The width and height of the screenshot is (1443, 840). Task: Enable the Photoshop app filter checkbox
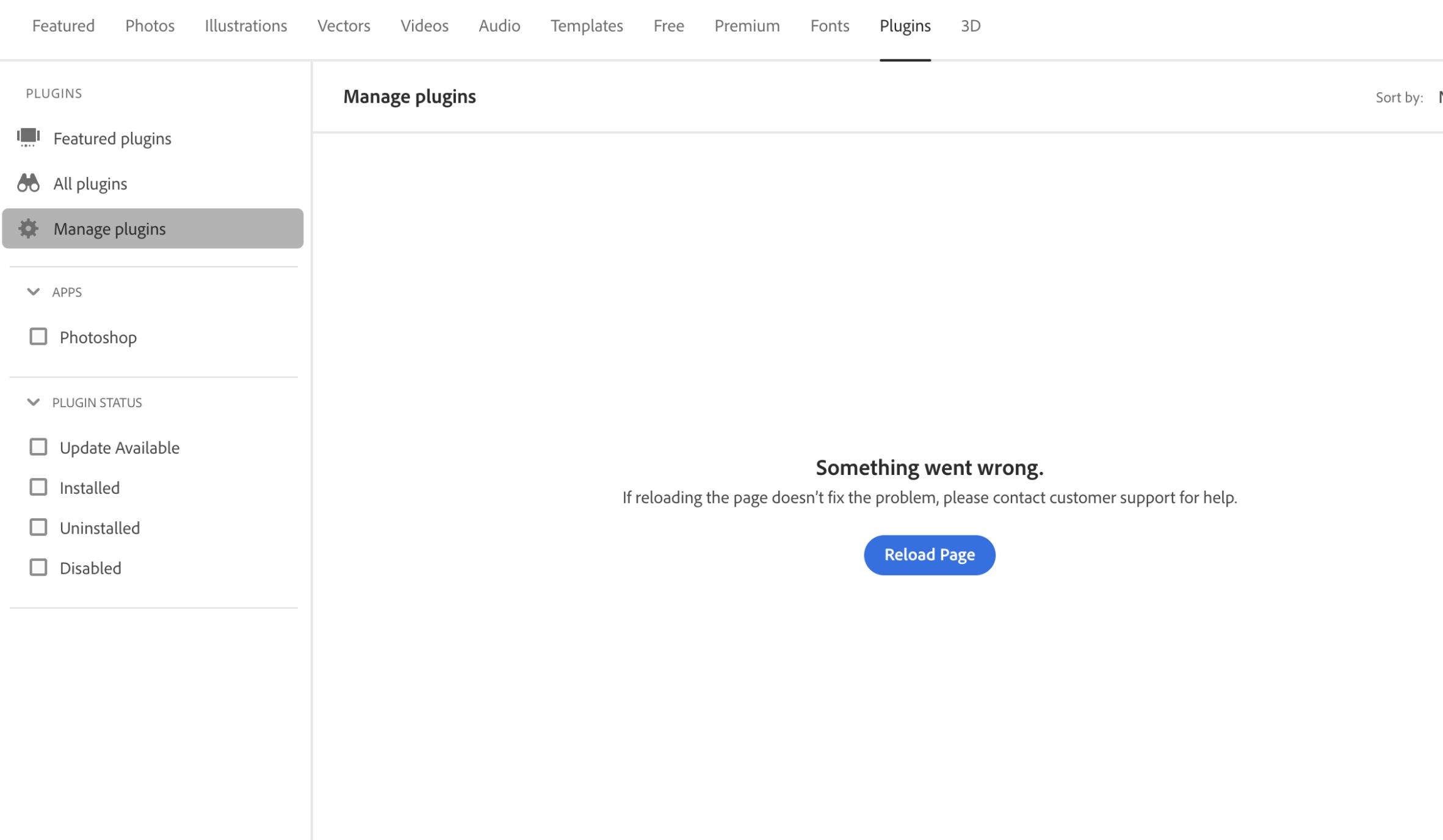tap(38, 337)
